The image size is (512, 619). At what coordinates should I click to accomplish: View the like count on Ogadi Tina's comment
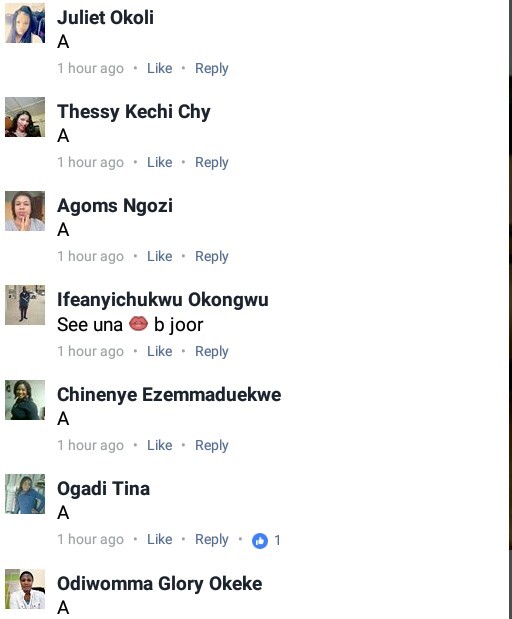tap(278, 540)
